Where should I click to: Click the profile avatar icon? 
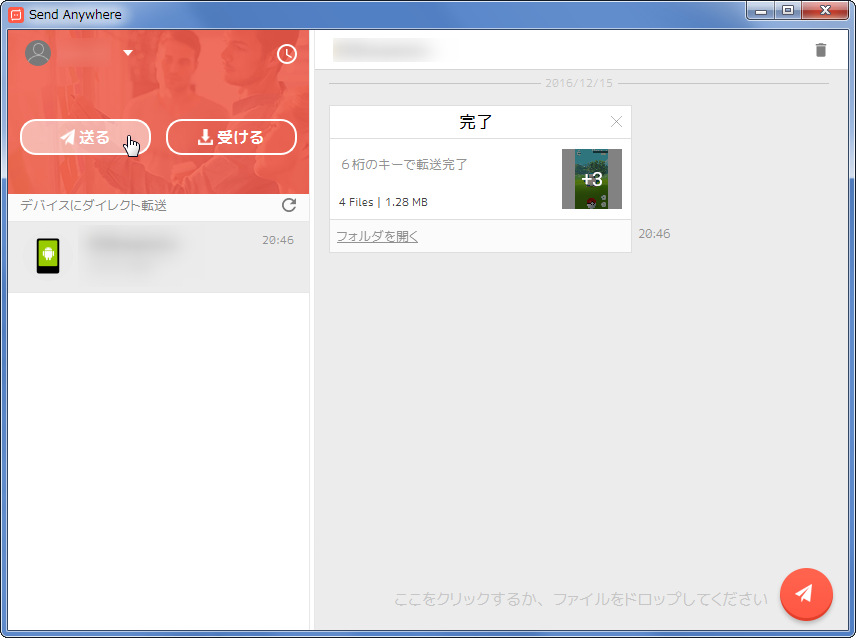click(38, 52)
